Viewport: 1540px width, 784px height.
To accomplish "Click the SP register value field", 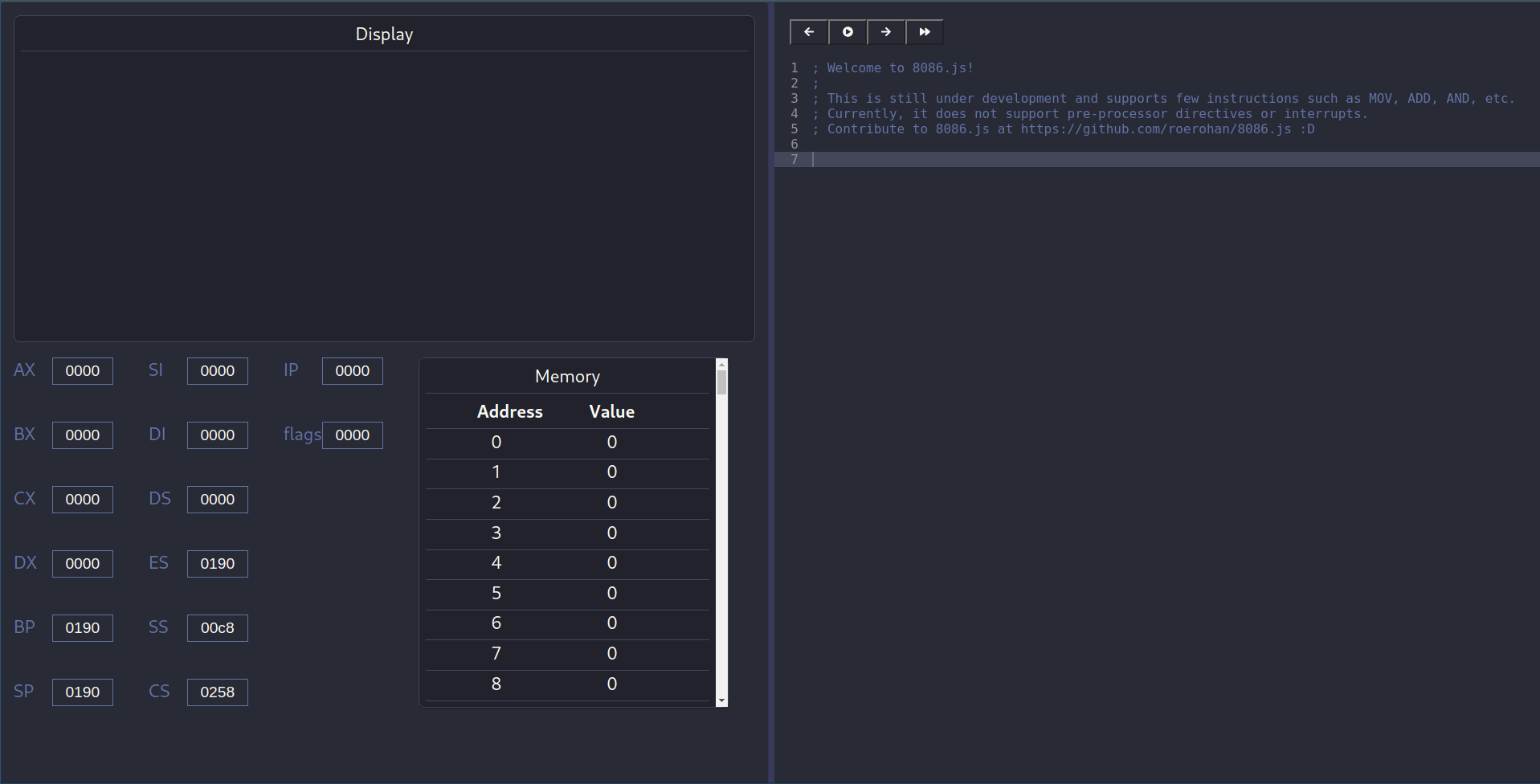I will coord(83,692).
